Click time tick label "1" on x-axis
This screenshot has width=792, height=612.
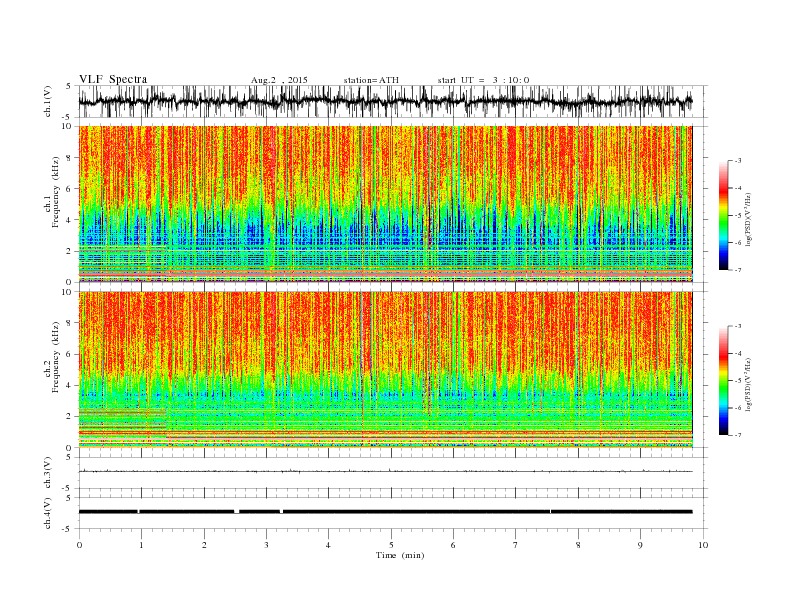point(141,545)
